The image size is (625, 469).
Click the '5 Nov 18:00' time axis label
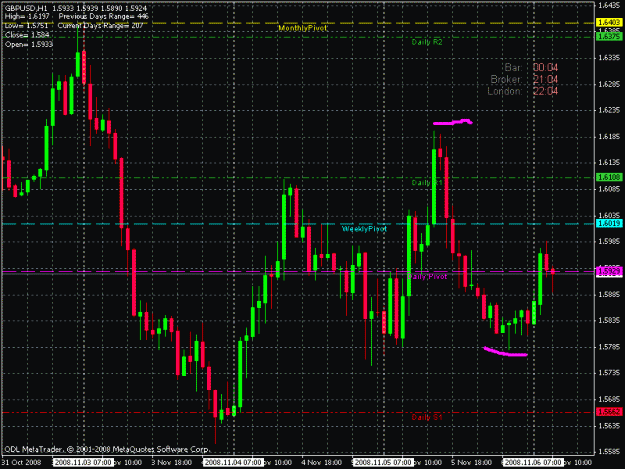(471, 463)
